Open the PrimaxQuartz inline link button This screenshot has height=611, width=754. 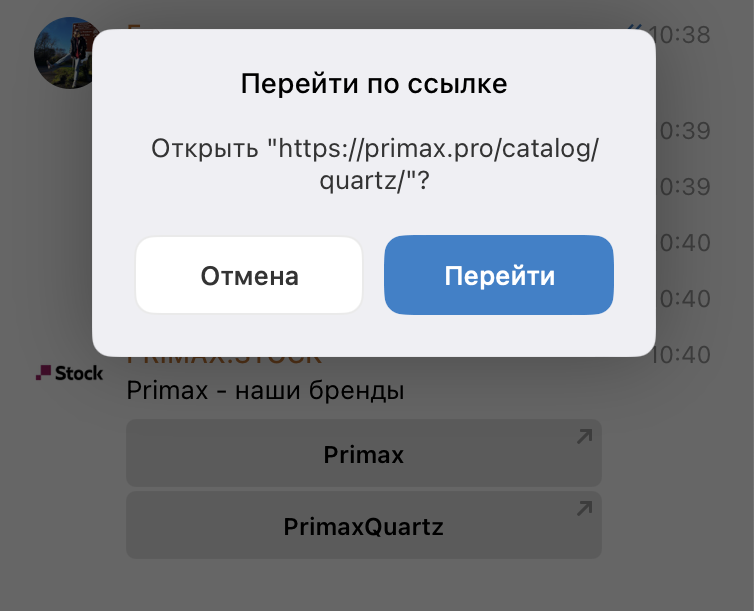364,525
